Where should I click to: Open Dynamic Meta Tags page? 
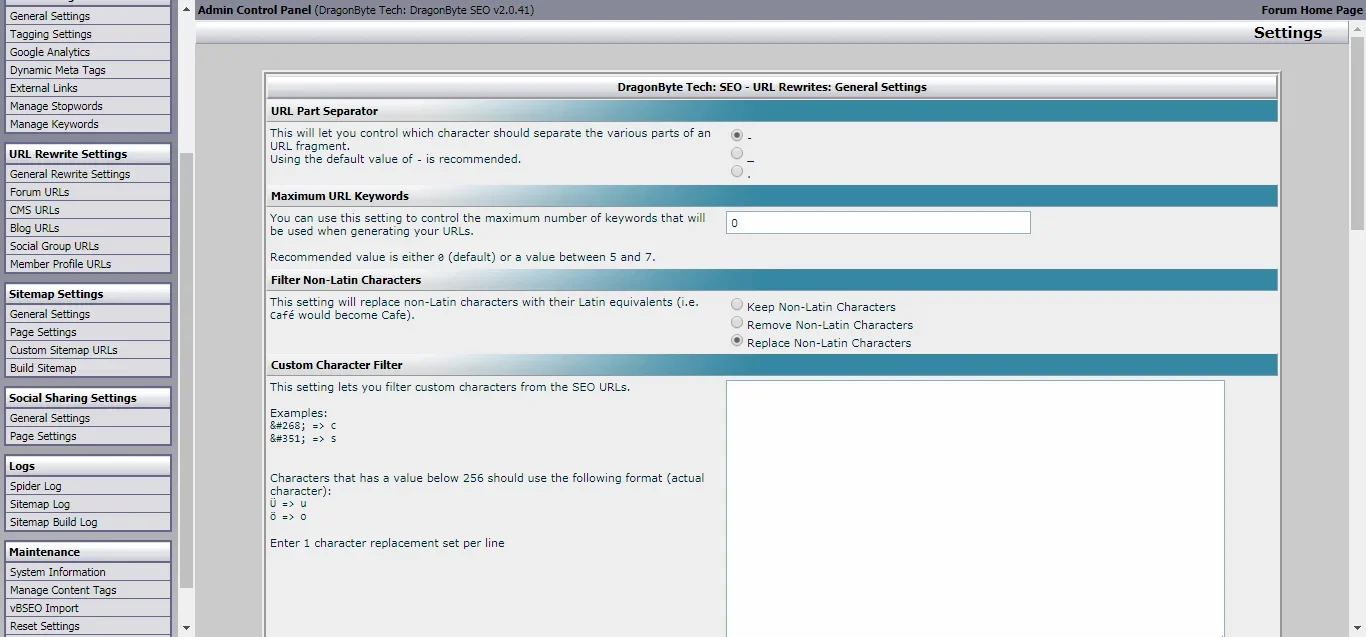[x=87, y=70]
